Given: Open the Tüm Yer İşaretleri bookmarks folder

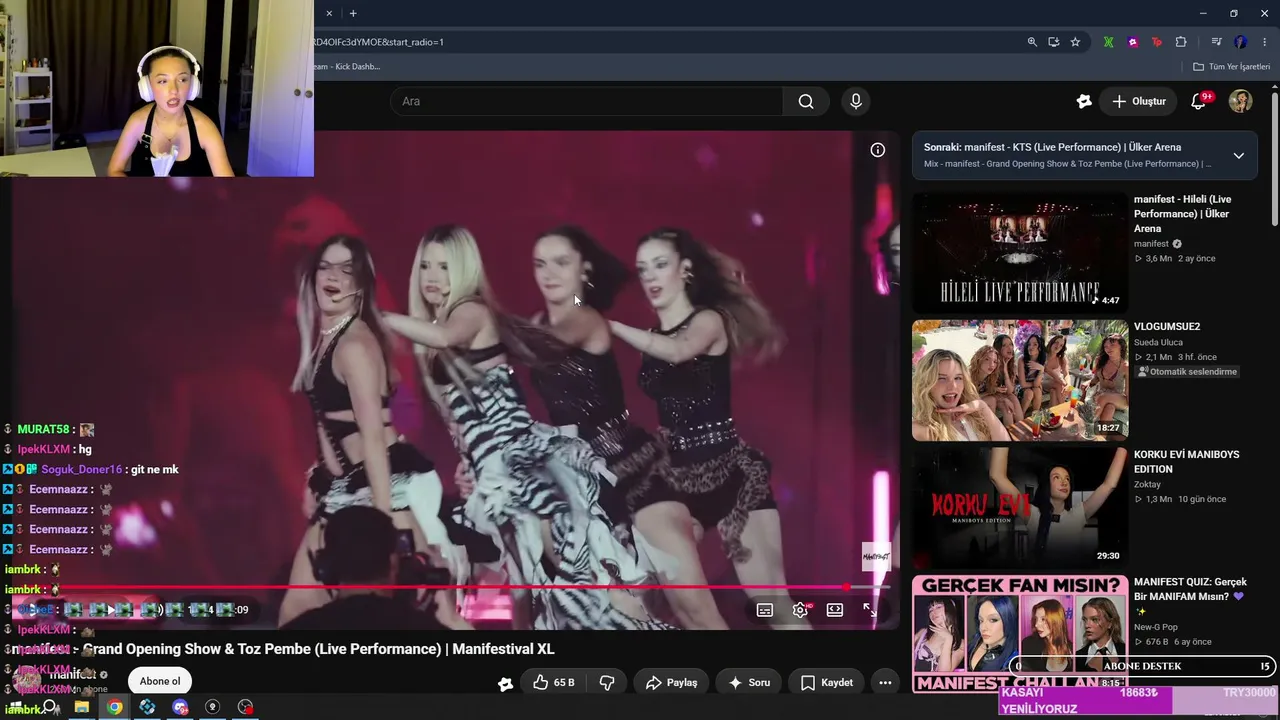Looking at the screenshot, I should 1231,67.
